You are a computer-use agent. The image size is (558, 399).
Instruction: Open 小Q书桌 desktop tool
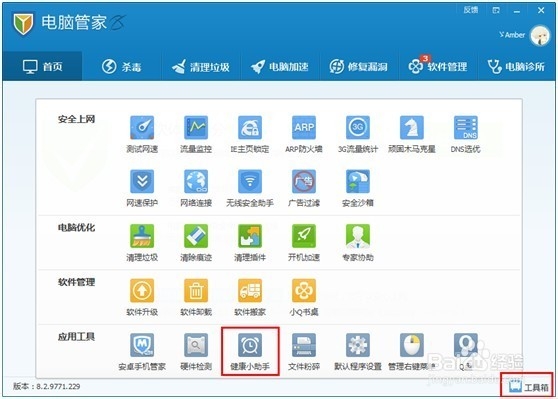click(304, 298)
